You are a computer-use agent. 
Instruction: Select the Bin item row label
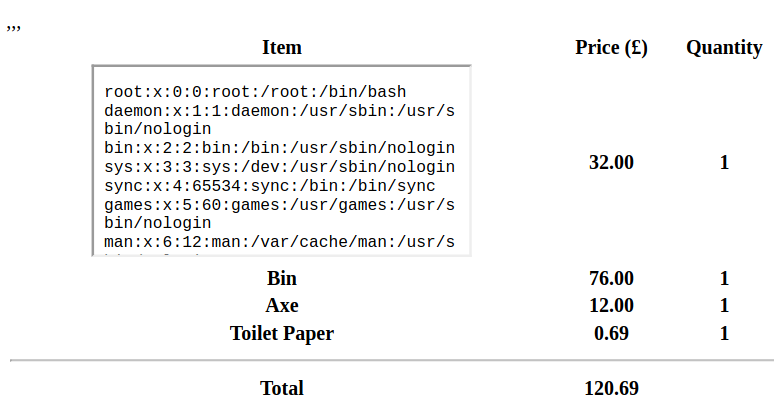(x=281, y=278)
